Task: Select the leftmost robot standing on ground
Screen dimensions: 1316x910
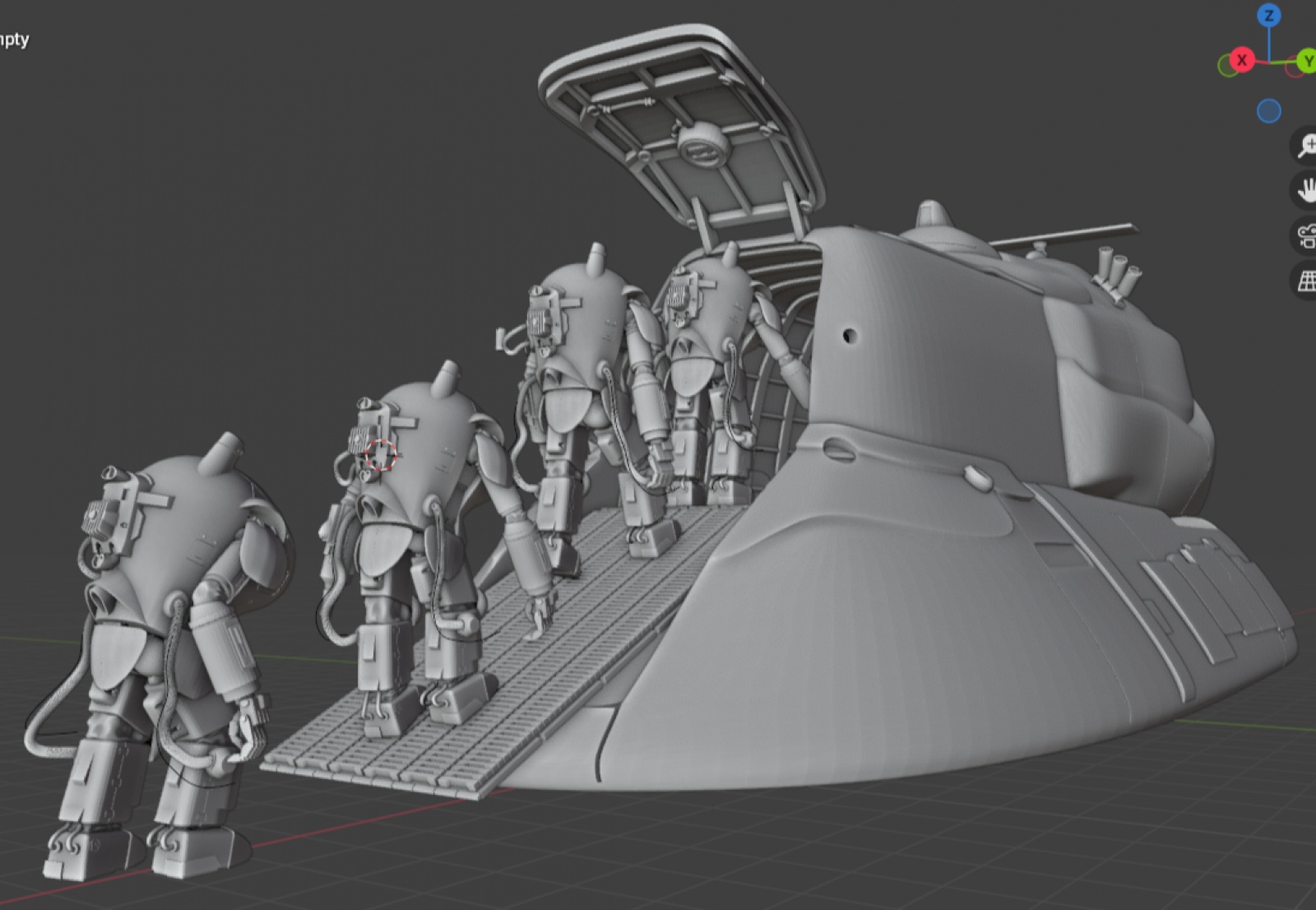Action: [x=156, y=625]
